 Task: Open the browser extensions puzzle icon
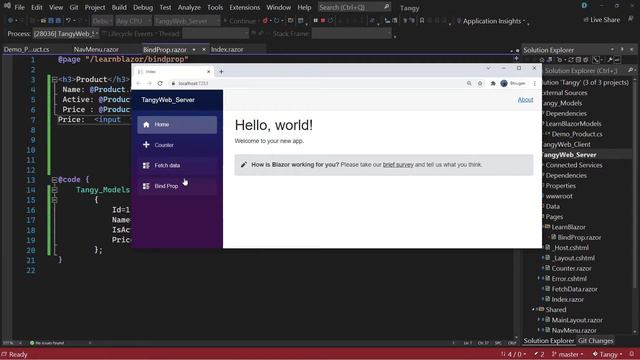[x=493, y=83]
